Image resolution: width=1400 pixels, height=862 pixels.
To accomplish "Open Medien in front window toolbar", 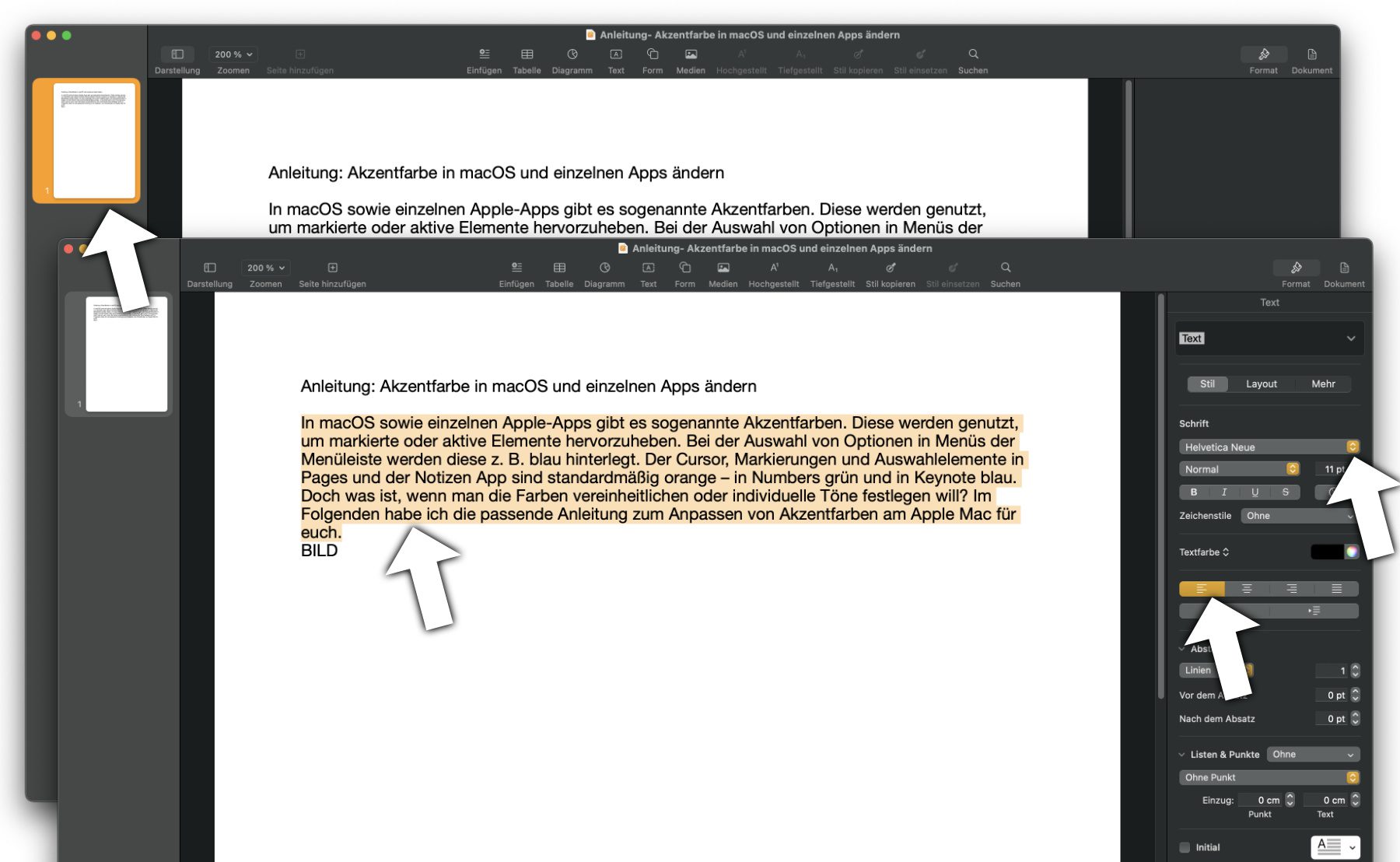I will click(723, 268).
